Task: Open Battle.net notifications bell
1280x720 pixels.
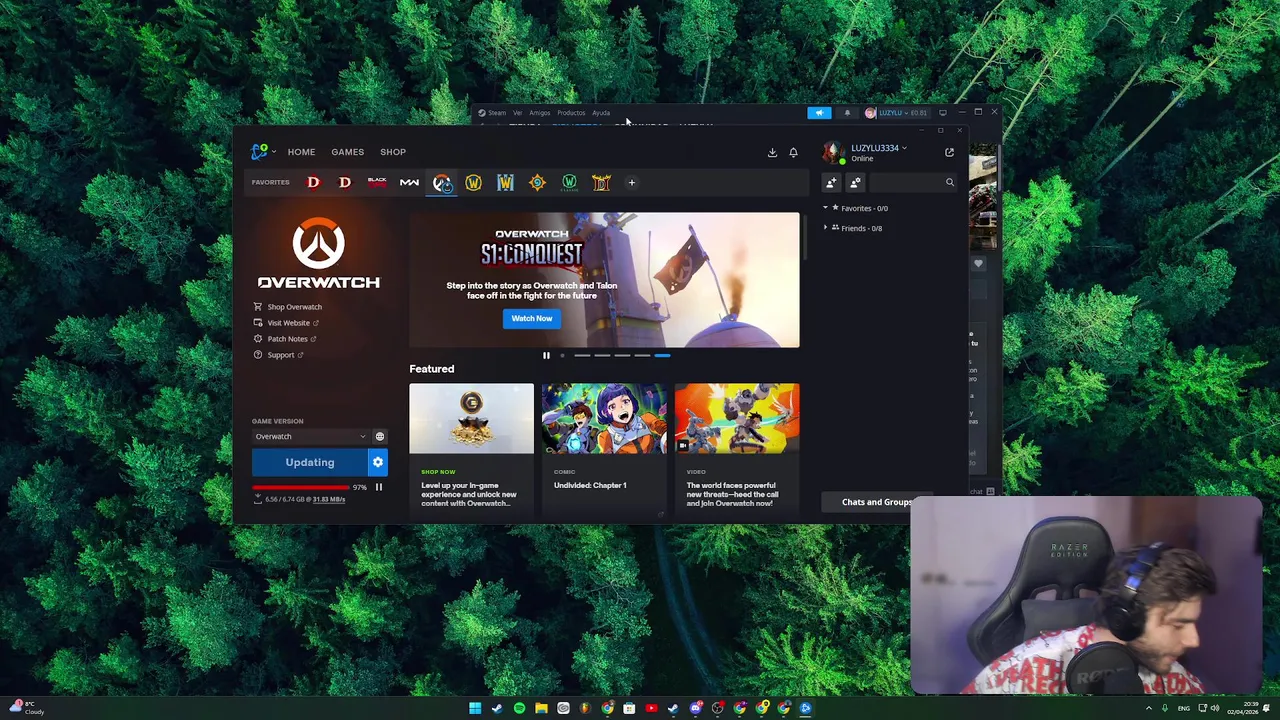Action: (x=793, y=153)
